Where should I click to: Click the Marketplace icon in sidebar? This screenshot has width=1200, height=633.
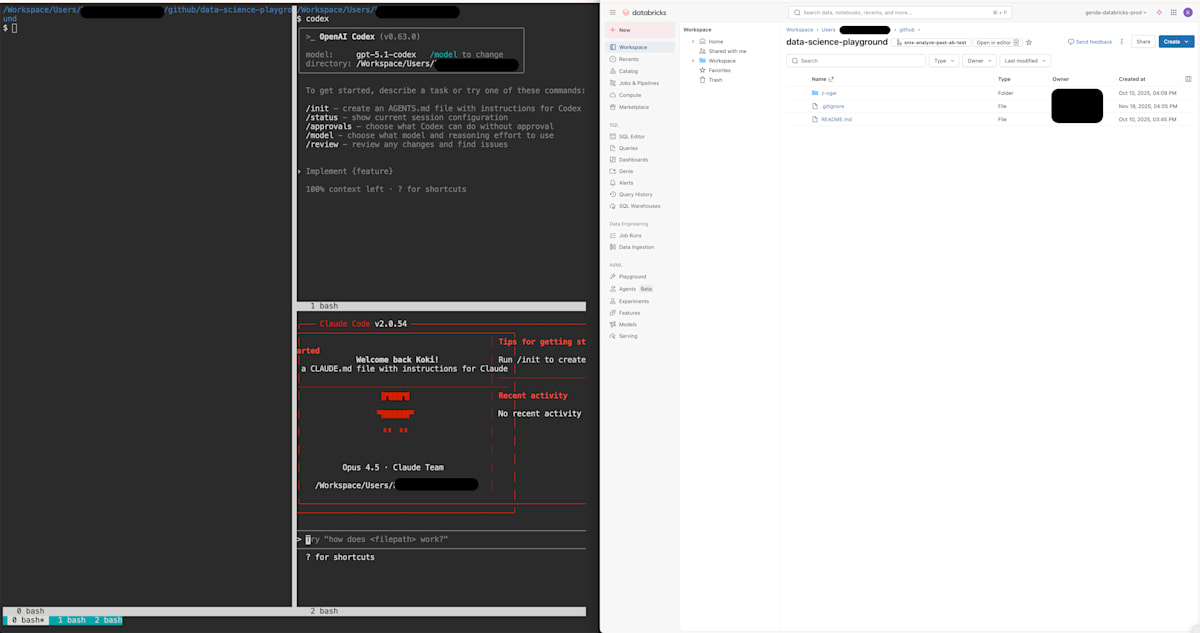(613, 107)
